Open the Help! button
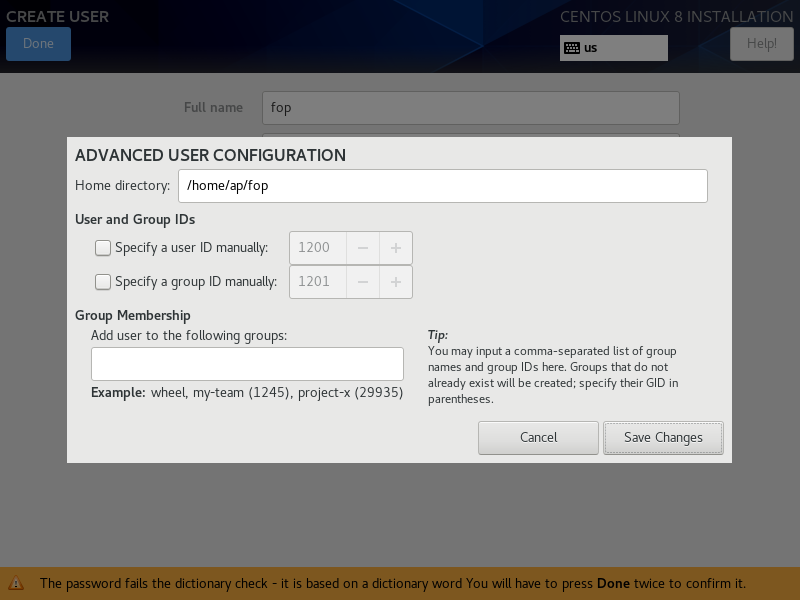Image resolution: width=800 pixels, height=600 pixels. [761, 44]
